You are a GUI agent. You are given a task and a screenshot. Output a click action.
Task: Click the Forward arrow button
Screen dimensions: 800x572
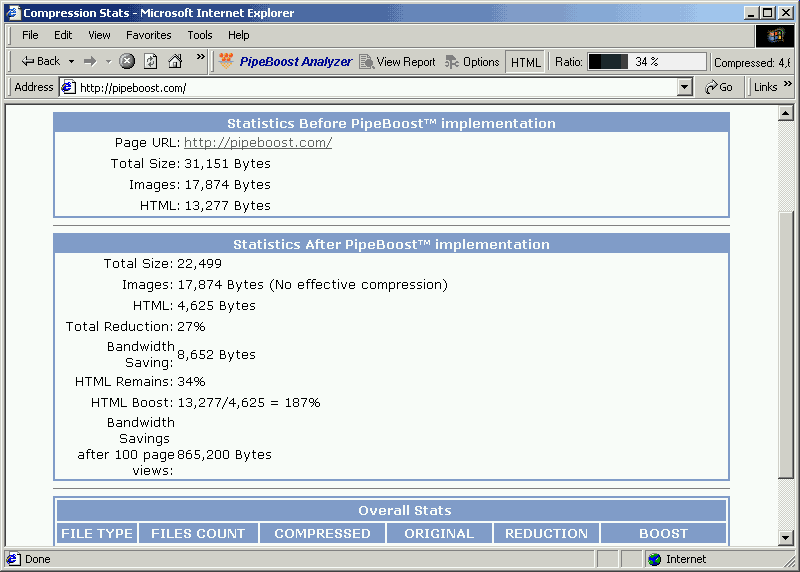pos(89,61)
